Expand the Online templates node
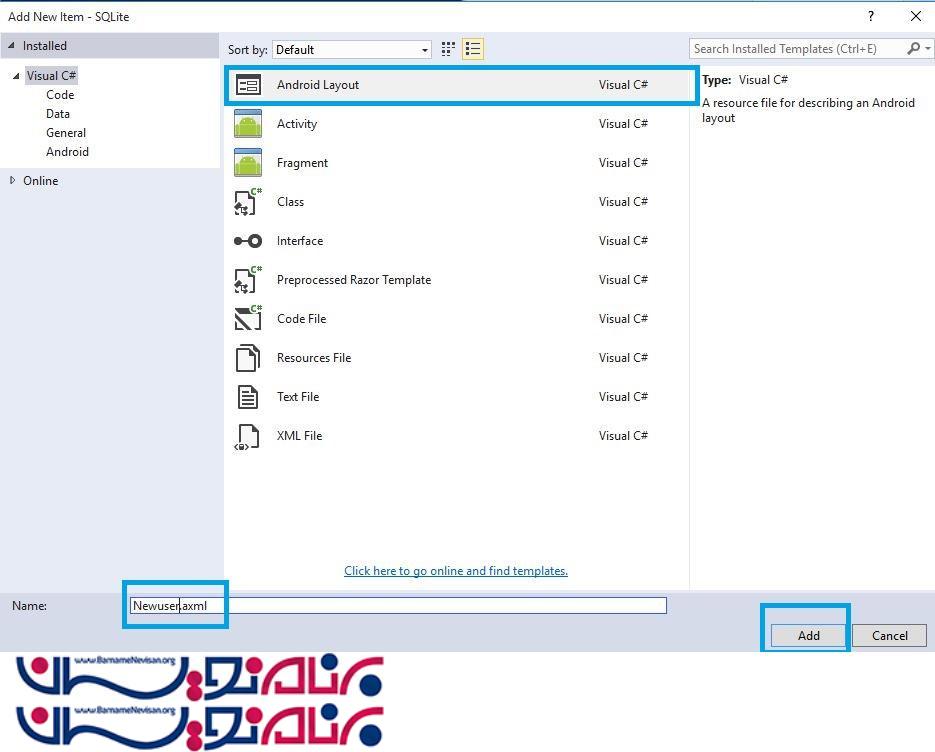 point(12,181)
